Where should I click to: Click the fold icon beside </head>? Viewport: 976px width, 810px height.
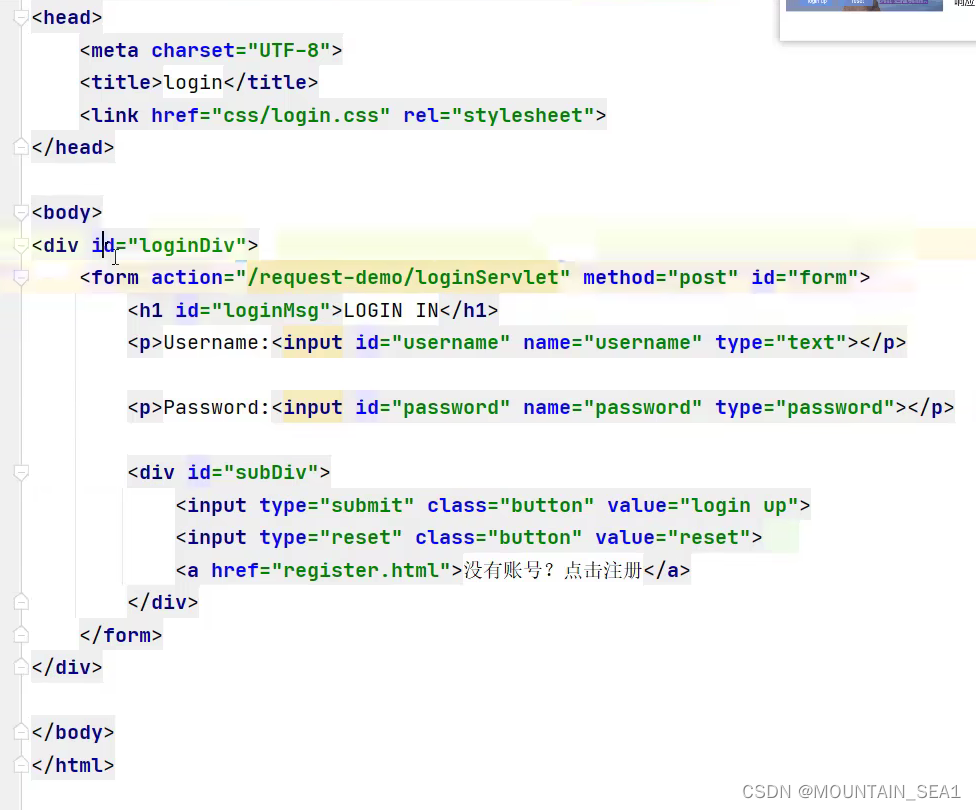pos(20,147)
